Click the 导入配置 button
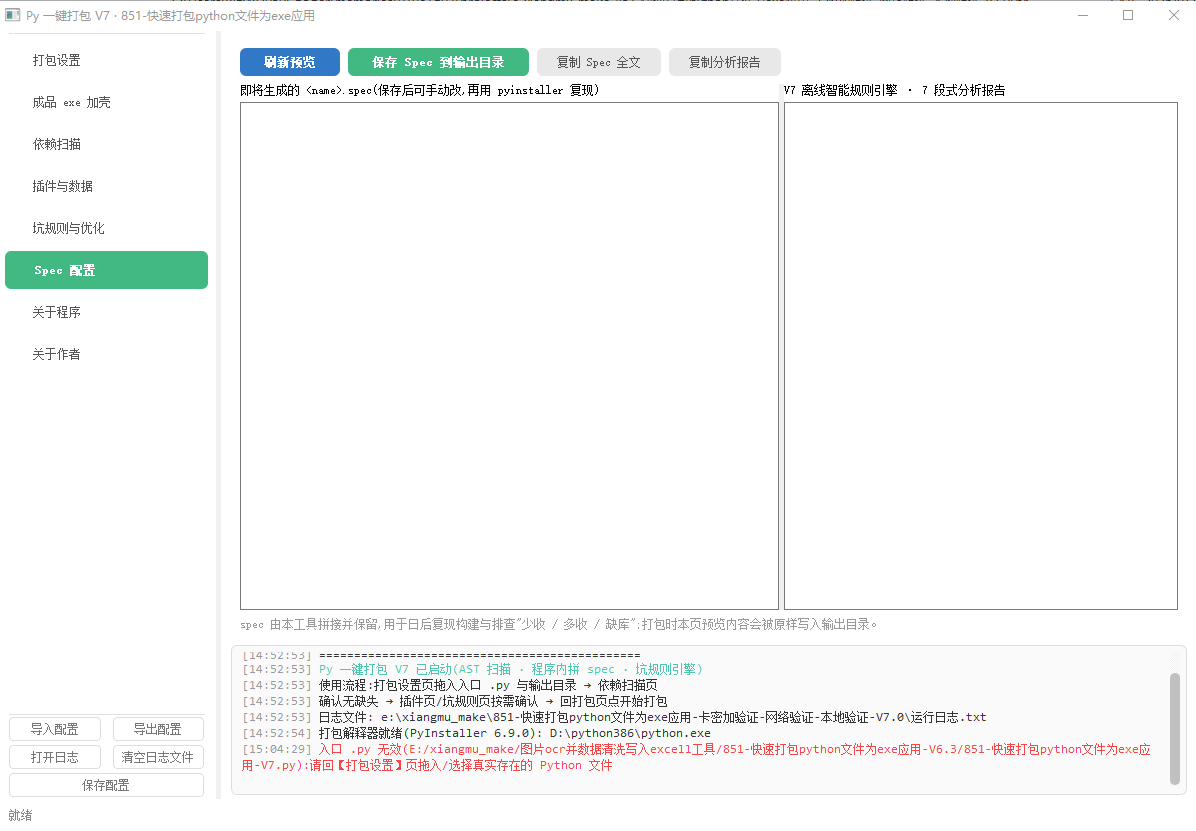1196x831 pixels. [x=55, y=729]
